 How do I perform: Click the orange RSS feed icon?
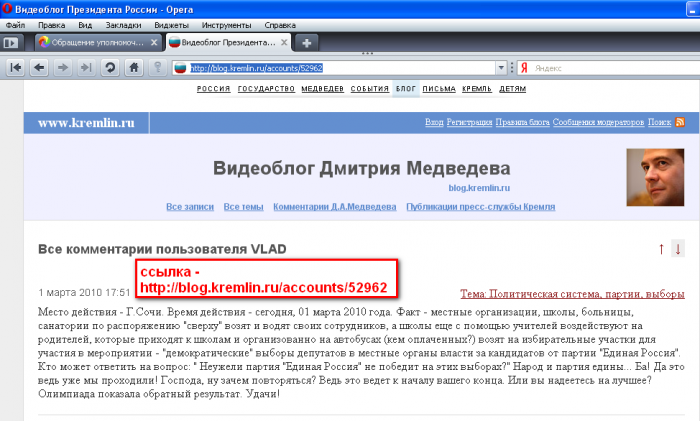pyautogui.click(x=680, y=122)
